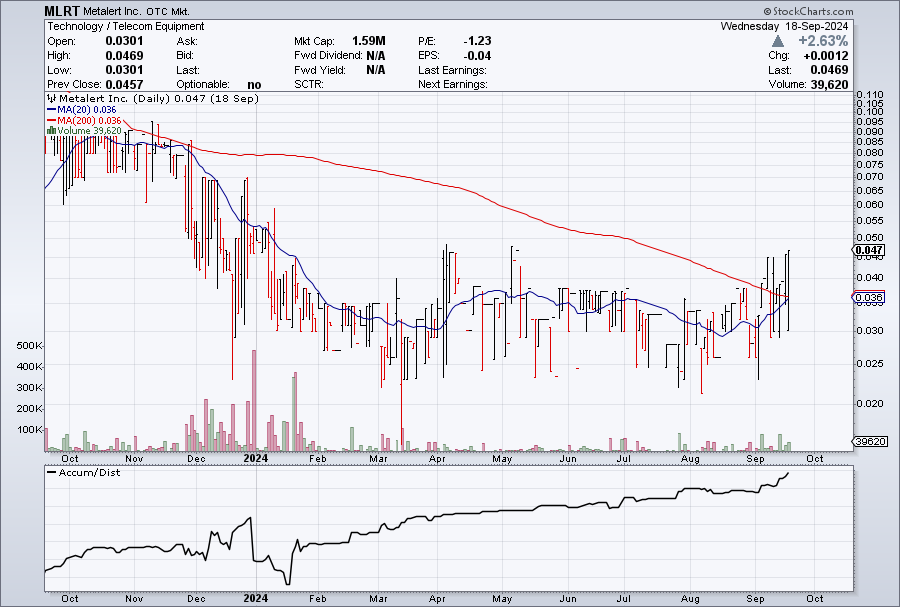Click the Low value 0.0301
Screen dimensions: 900x607
(125, 70)
